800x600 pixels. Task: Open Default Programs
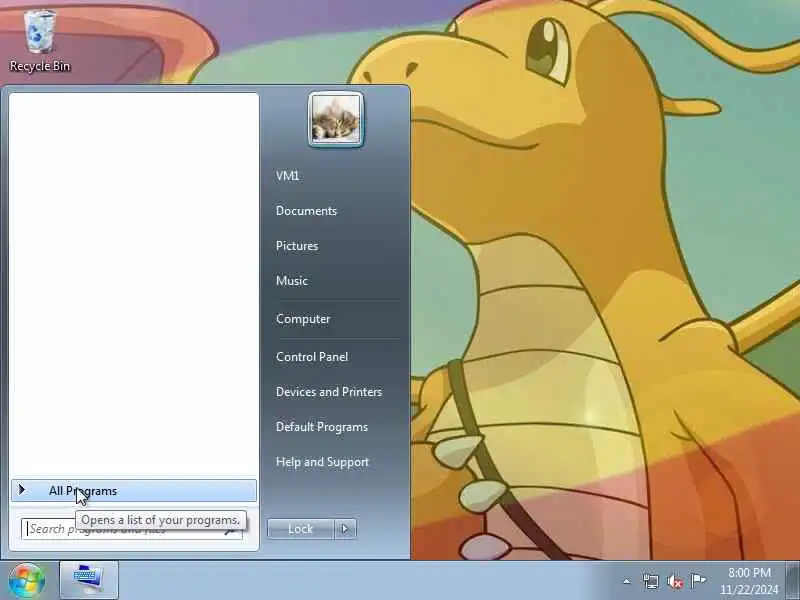pos(321,427)
